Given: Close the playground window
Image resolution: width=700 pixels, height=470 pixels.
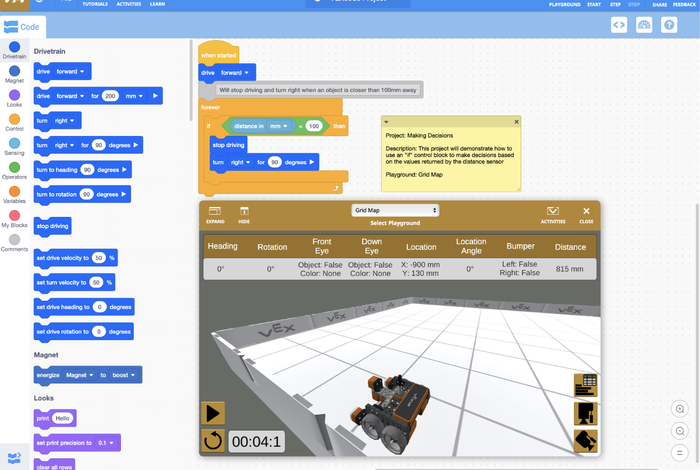Looking at the screenshot, I should [x=586, y=215].
